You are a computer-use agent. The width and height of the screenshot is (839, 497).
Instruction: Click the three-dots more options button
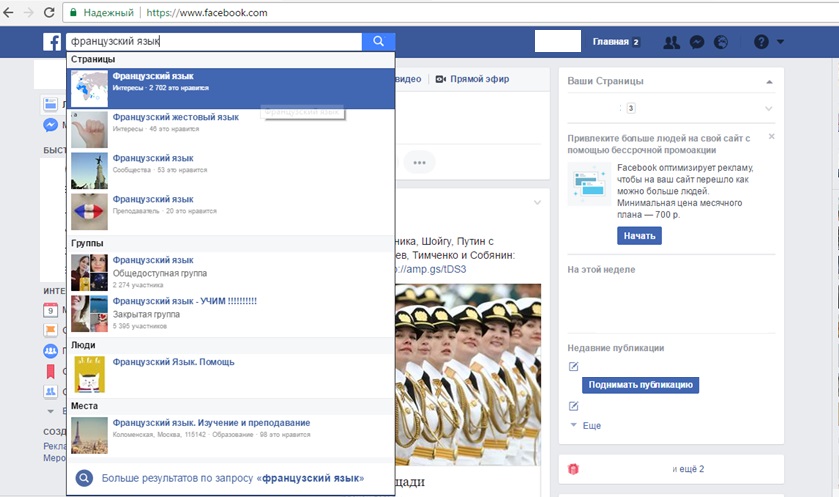tap(419, 162)
